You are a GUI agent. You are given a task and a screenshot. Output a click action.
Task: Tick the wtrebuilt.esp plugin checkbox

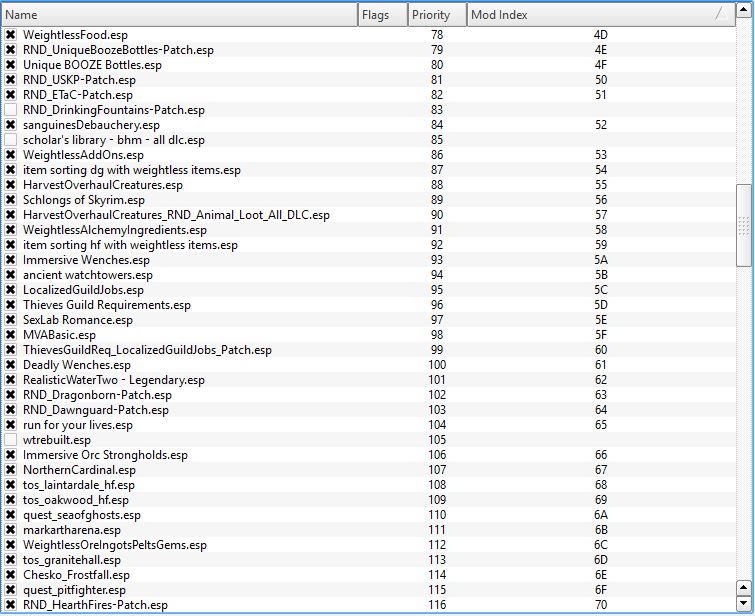coord(11,440)
